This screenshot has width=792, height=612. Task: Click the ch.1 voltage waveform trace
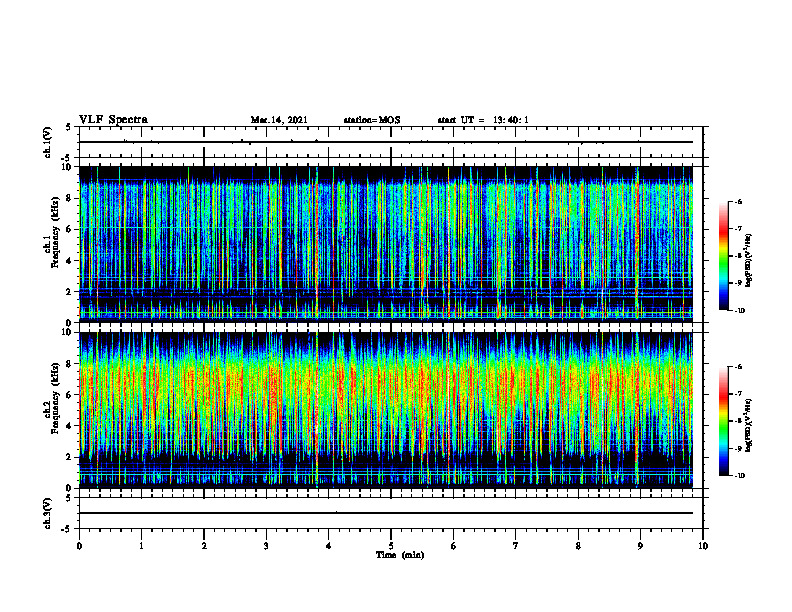(386, 142)
